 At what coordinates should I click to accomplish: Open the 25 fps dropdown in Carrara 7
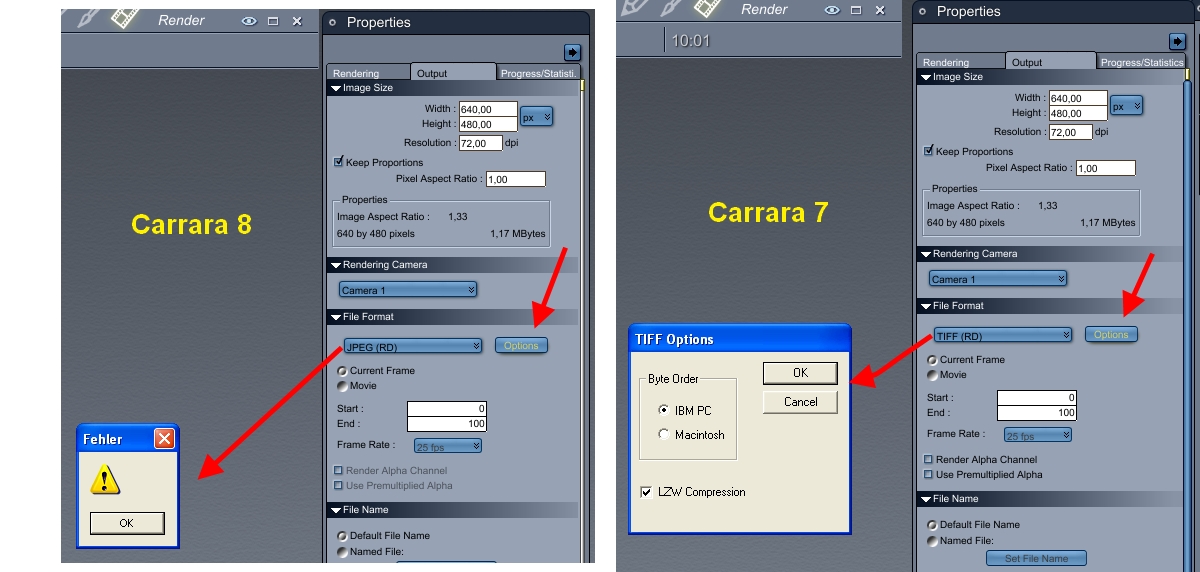tap(1039, 435)
